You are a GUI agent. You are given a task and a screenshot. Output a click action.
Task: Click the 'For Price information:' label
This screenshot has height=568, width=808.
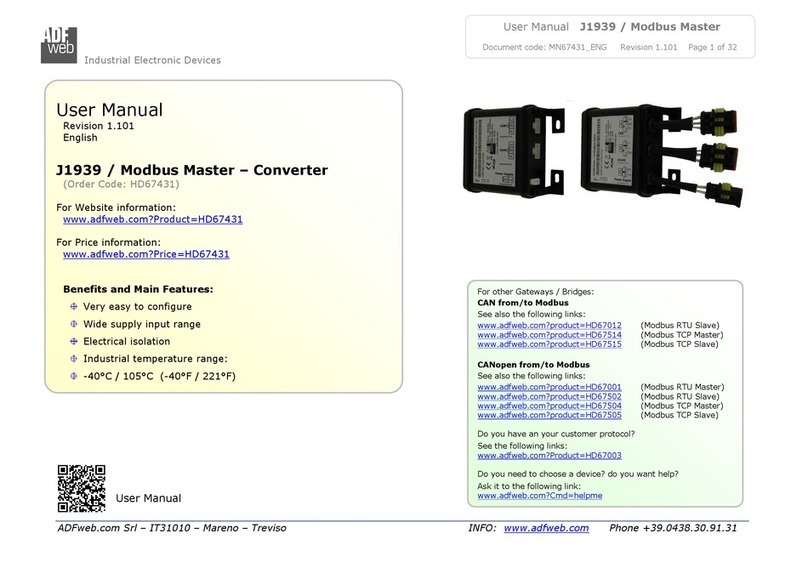point(108,242)
